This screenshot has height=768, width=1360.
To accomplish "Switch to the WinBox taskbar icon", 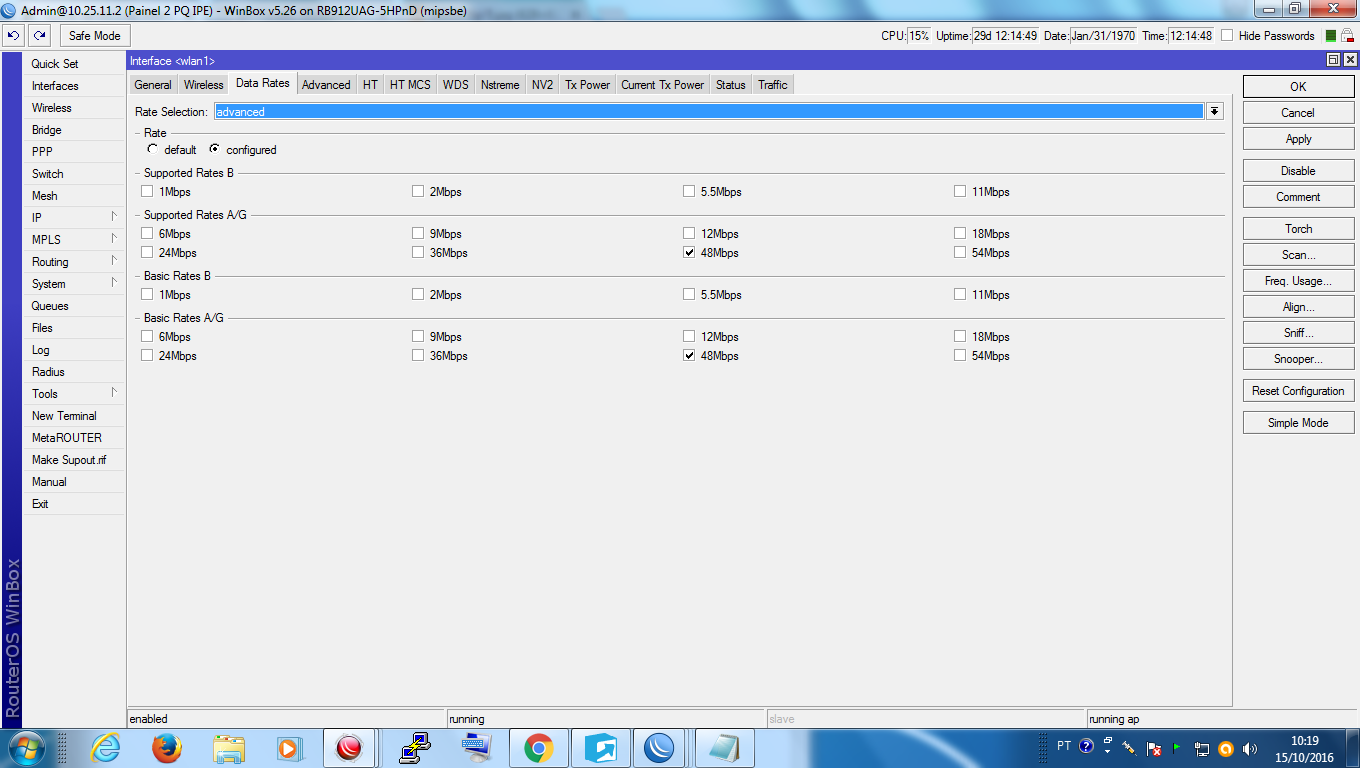I will [659, 748].
